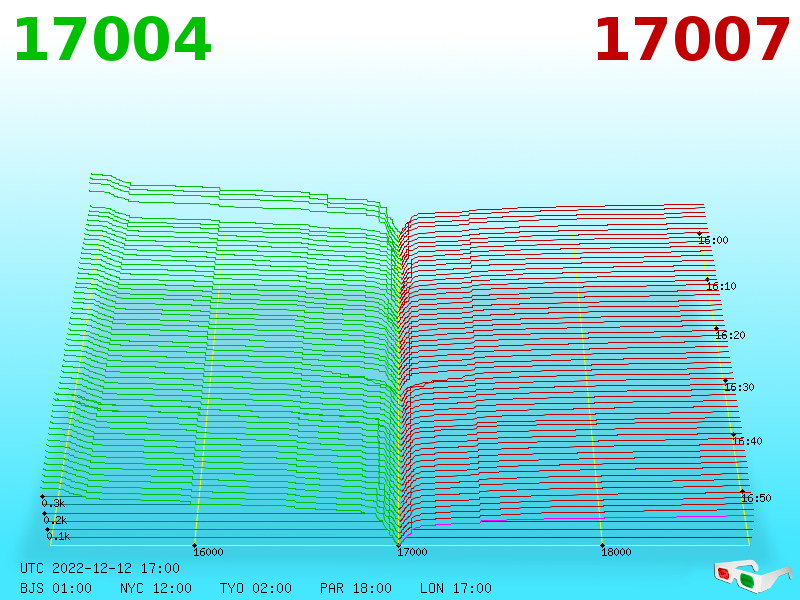Click the 0.3k volume axis label

click(53, 503)
